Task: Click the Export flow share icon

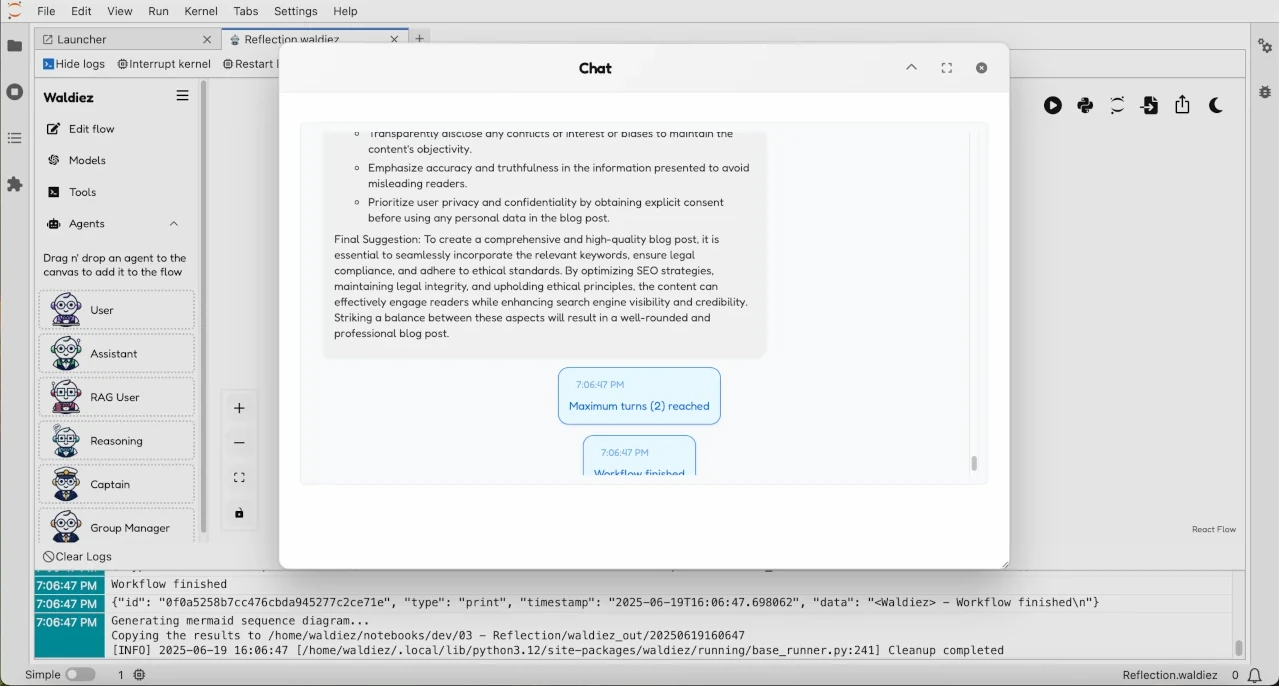Action: [1182, 105]
